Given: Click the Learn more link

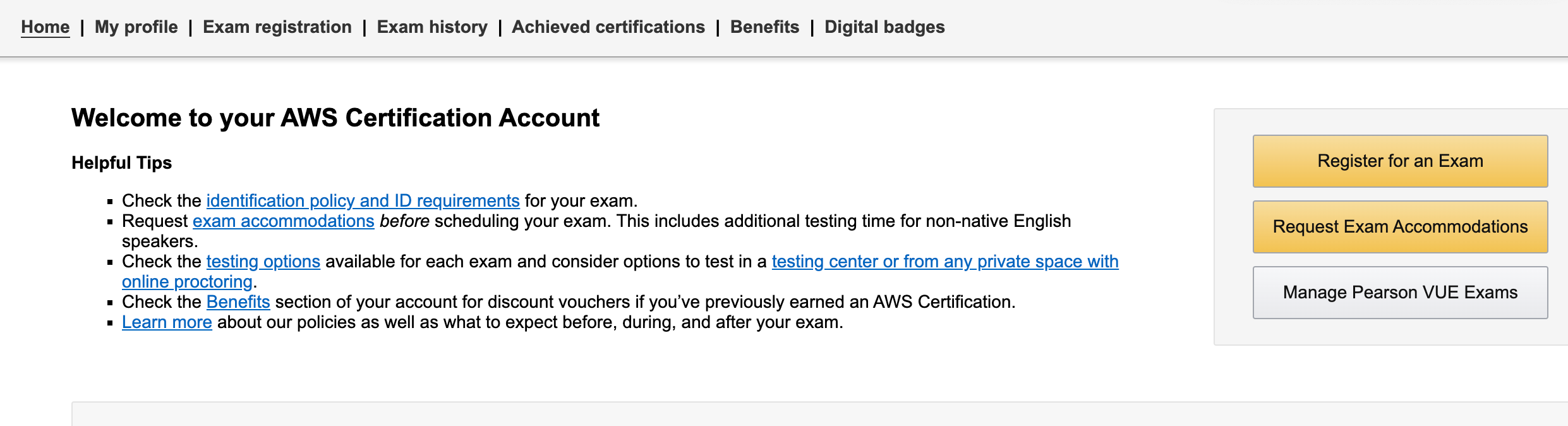Looking at the screenshot, I should [167, 322].
